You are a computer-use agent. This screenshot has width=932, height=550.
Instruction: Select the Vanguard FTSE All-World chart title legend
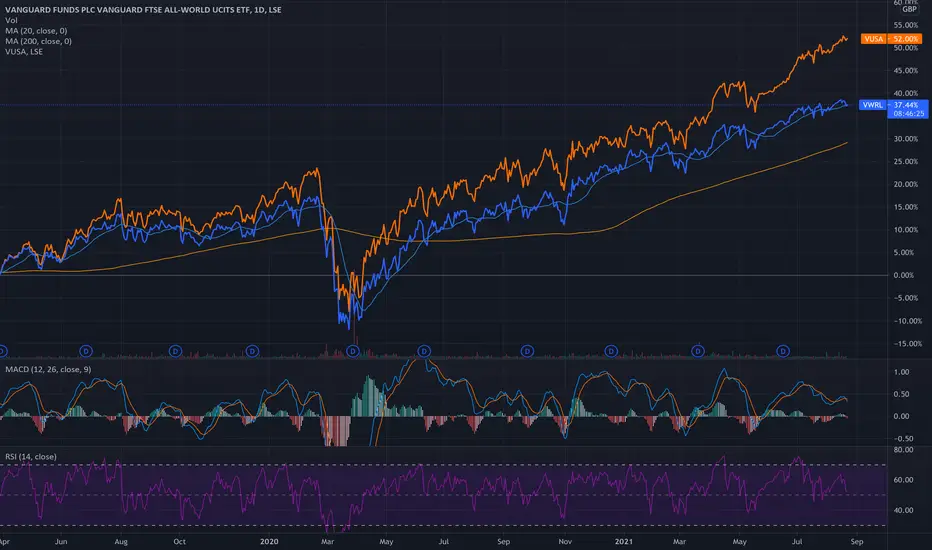pos(143,10)
